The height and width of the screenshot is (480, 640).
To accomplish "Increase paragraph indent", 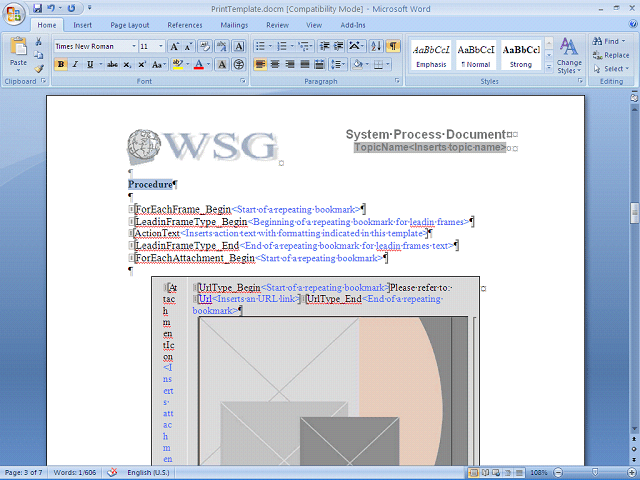I will (x=338, y=46).
